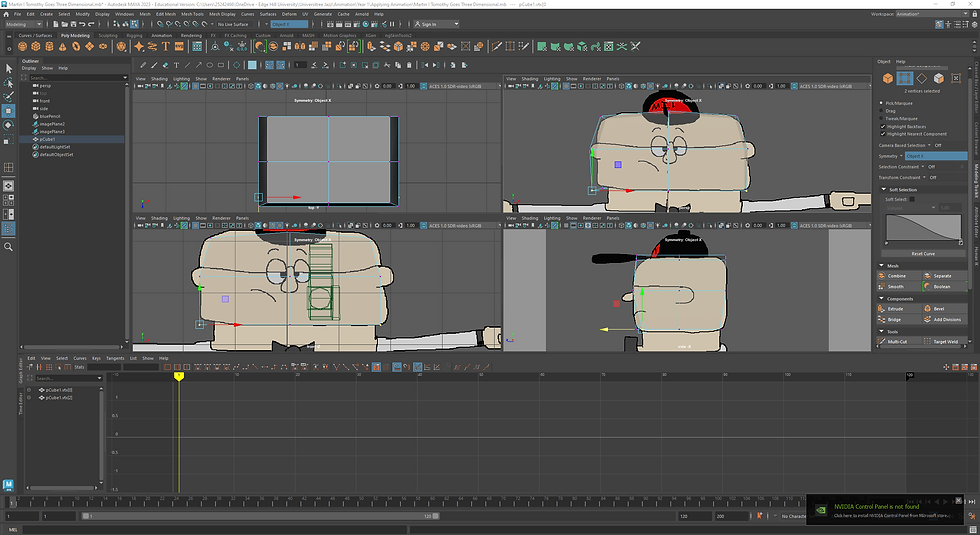Image resolution: width=980 pixels, height=535 pixels.
Task: Open the Edit Mesh menu
Action: [166, 14]
